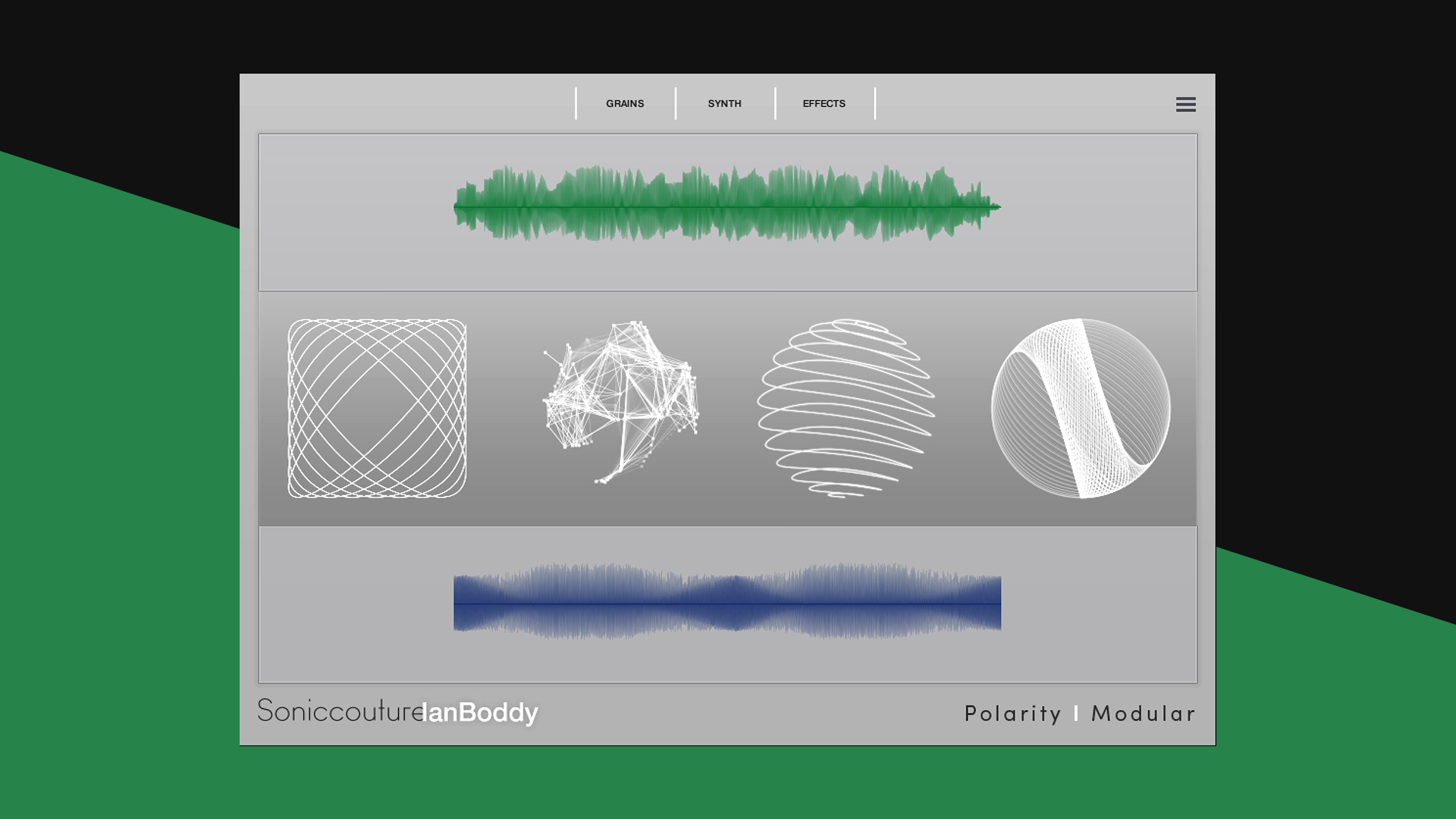Click the Ian Boddy label
This screenshot has width=1456, height=819.
tap(478, 712)
